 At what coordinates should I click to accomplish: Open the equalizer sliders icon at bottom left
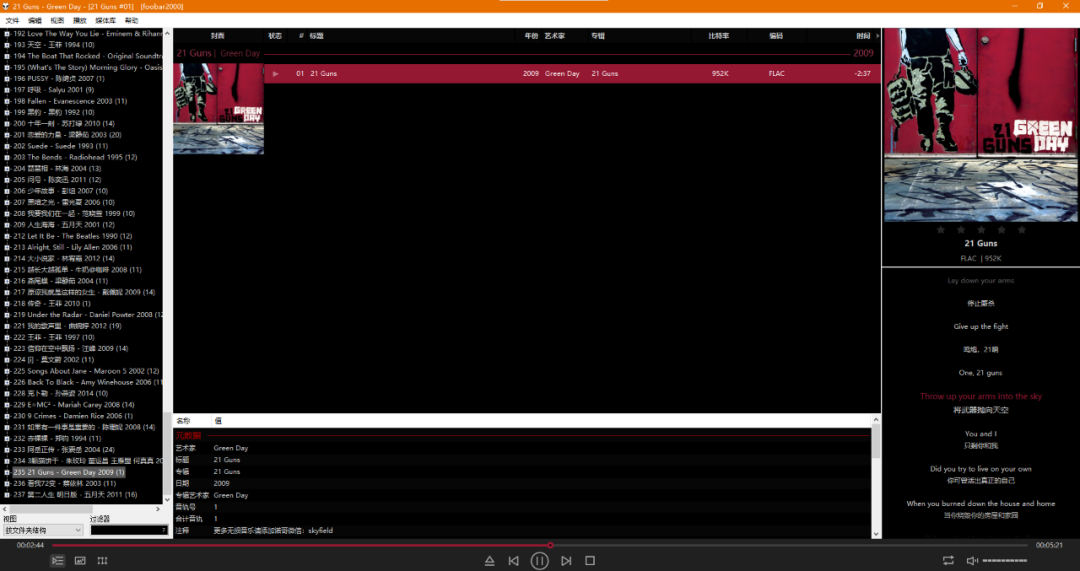(103, 561)
